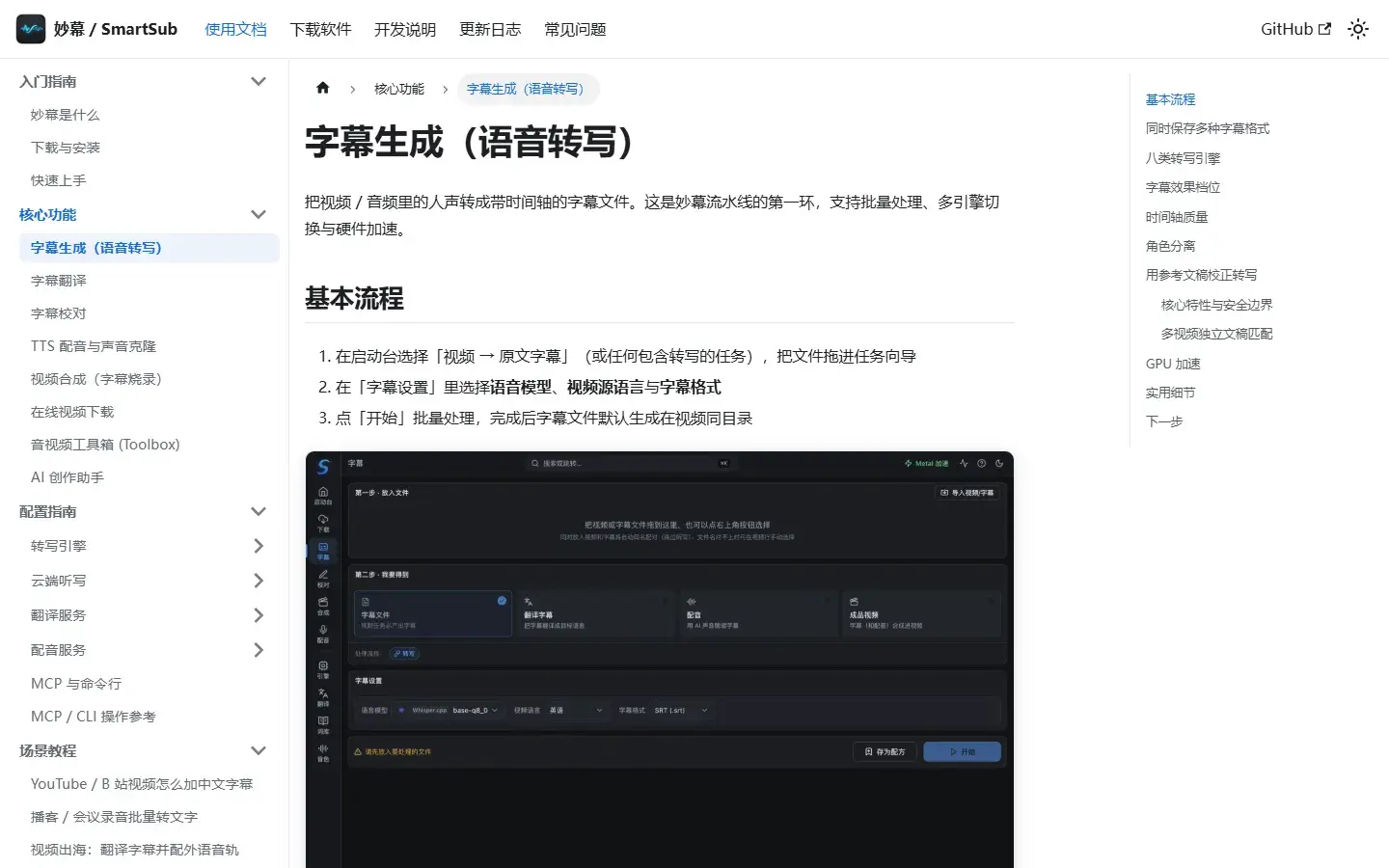Jump to 八类转写引擎 in the page outline
This screenshot has height=868, width=1389.
[1183, 158]
